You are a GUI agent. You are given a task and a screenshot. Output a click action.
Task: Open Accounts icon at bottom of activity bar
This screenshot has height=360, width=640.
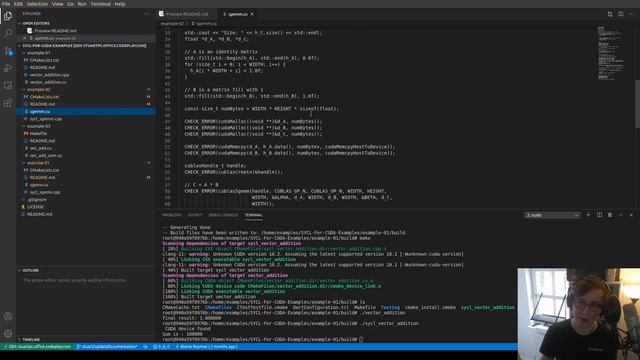8,316
